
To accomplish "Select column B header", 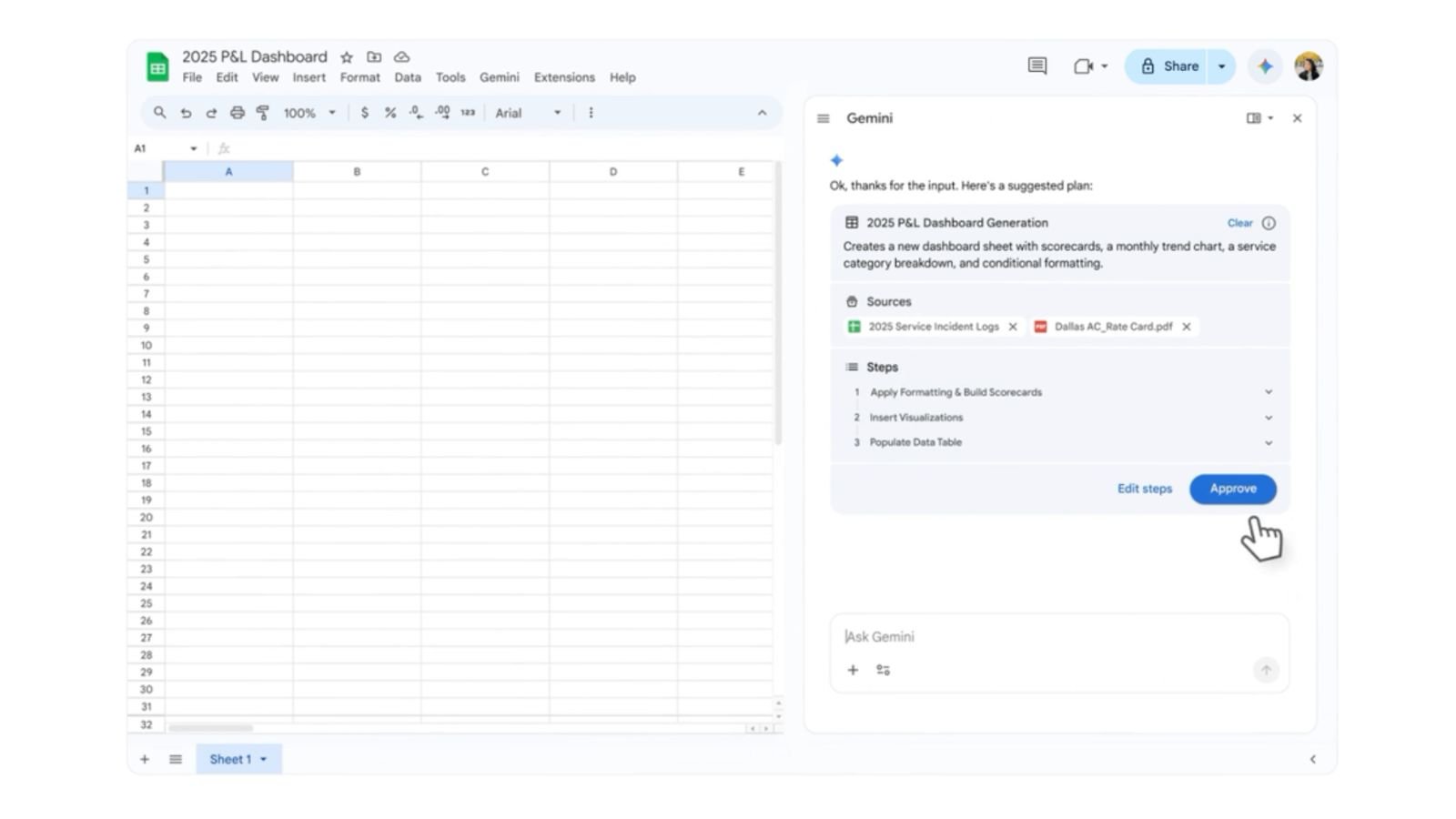I will (357, 171).
